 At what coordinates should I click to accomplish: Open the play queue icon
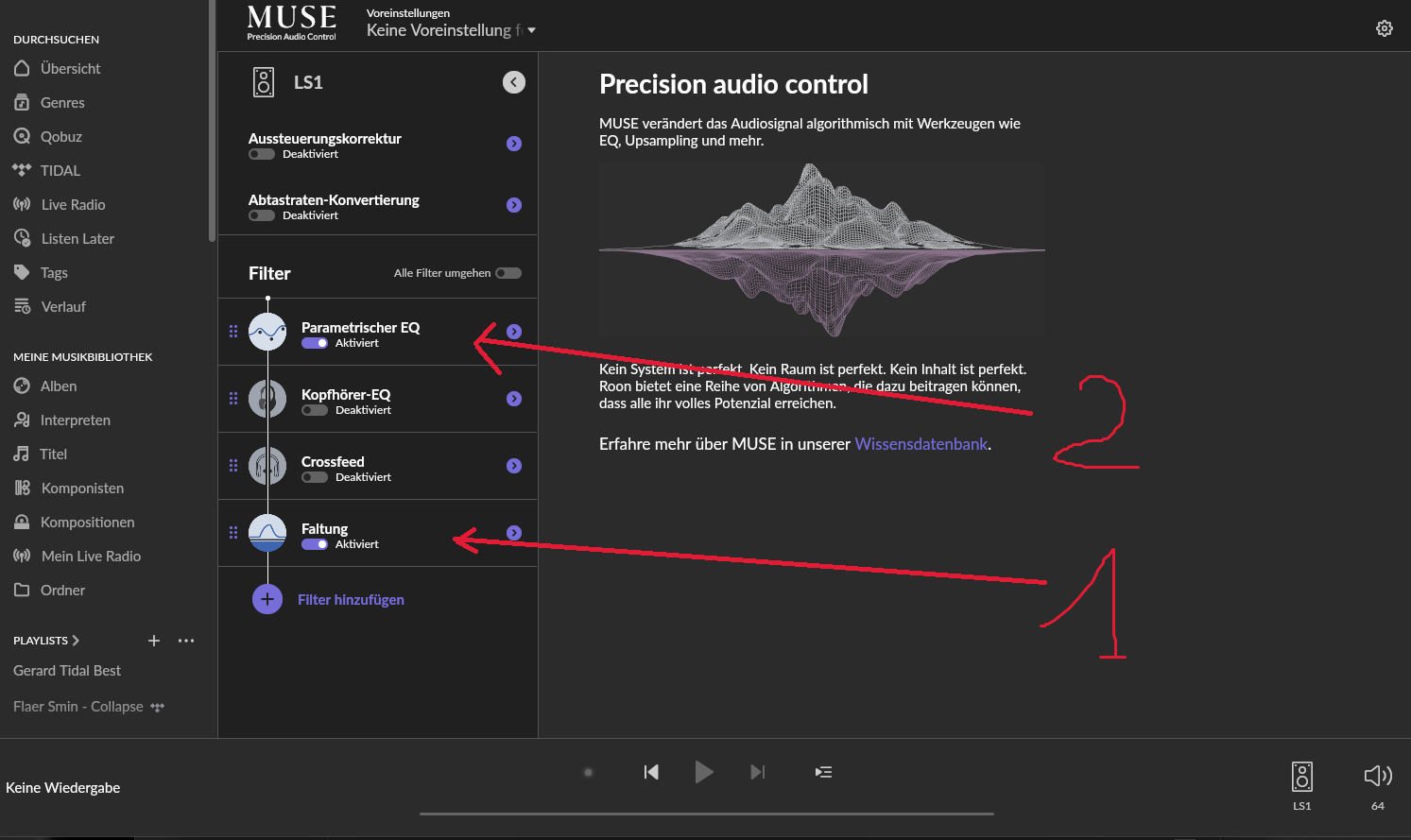click(x=824, y=772)
